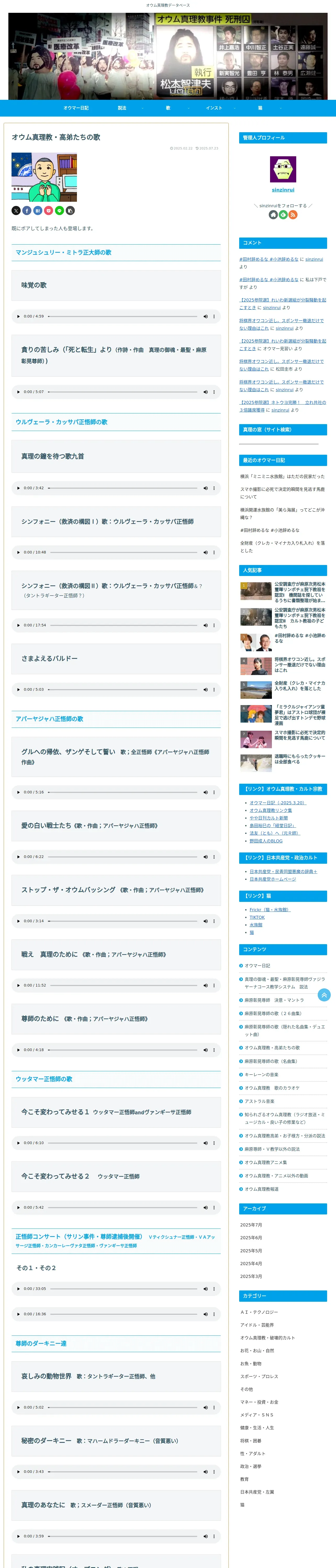Viewport: 336px width, 1568px height.
Task: Open the TIKTOK link in 猫 links
Action: point(257,917)
